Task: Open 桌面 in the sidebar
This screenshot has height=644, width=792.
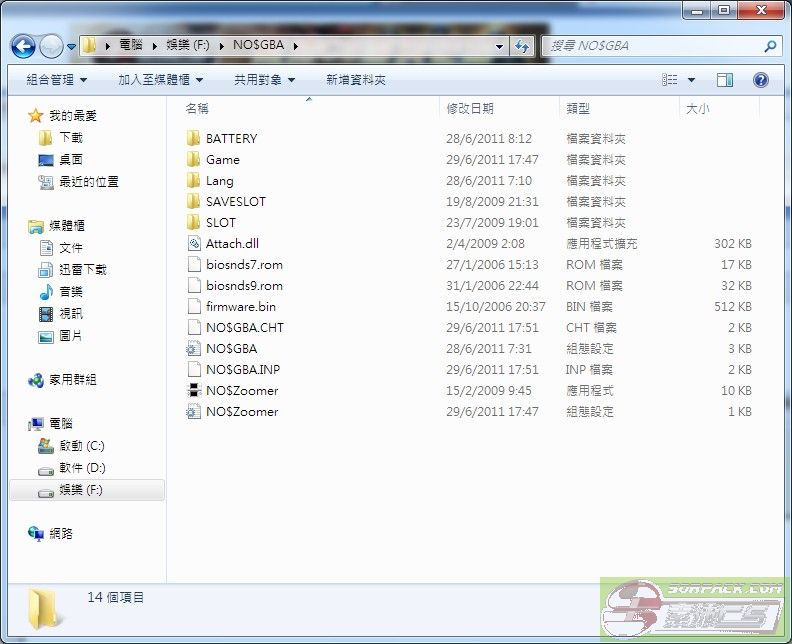Action: pyautogui.click(x=71, y=160)
